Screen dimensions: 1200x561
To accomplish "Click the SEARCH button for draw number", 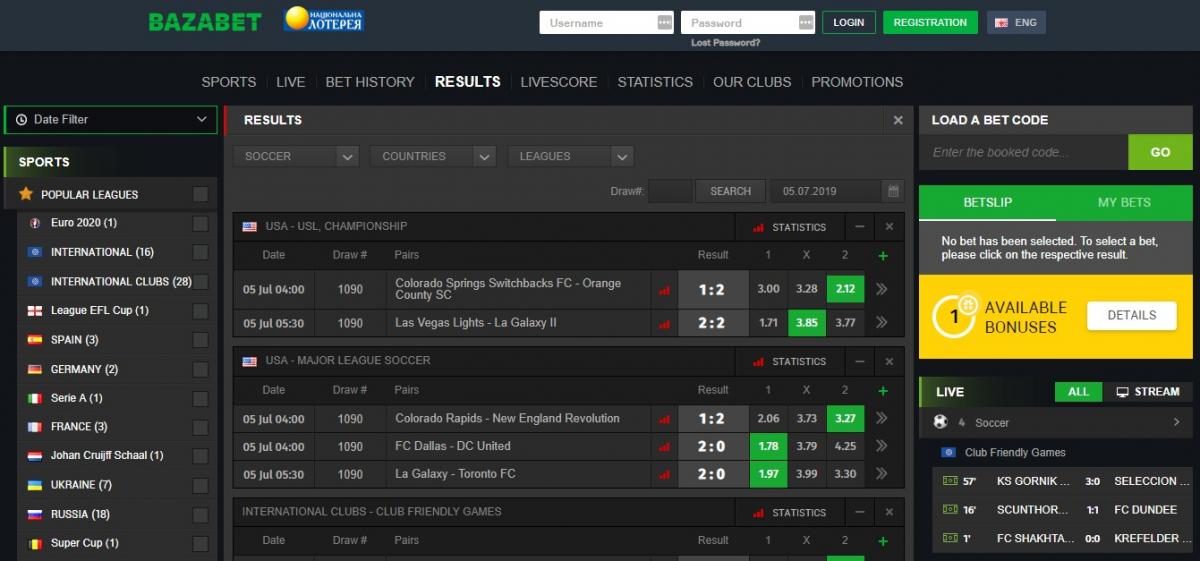I will [731, 191].
